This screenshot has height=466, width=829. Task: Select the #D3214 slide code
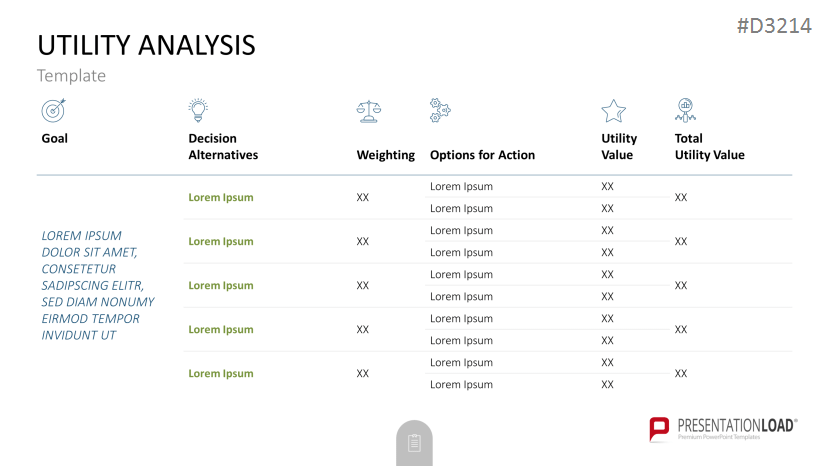pos(774,26)
